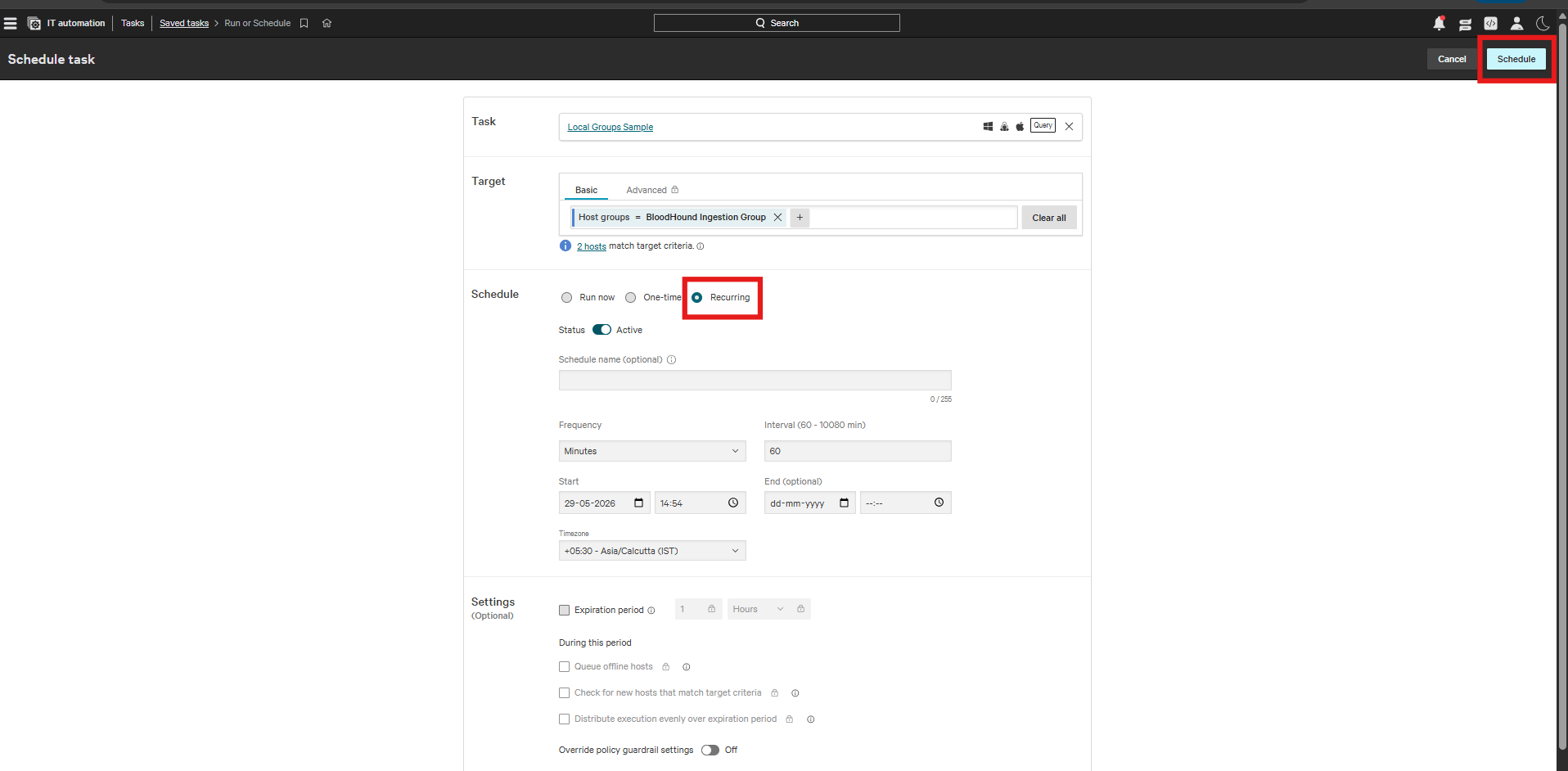Screen dimensions: 1568x771
Task: Check the new hosts match target criteria box
Action: pyautogui.click(x=564, y=692)
